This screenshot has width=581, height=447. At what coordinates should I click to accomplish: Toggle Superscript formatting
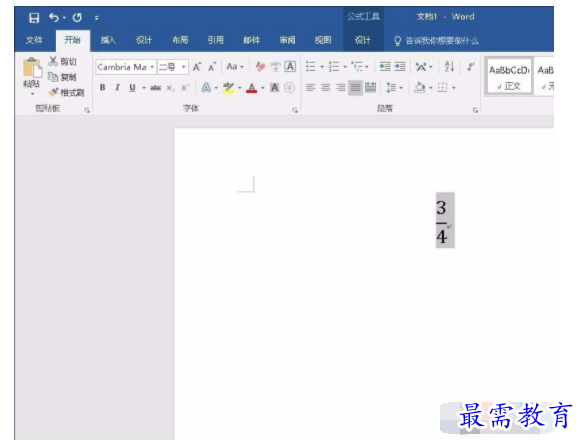(x=185, y=88)
